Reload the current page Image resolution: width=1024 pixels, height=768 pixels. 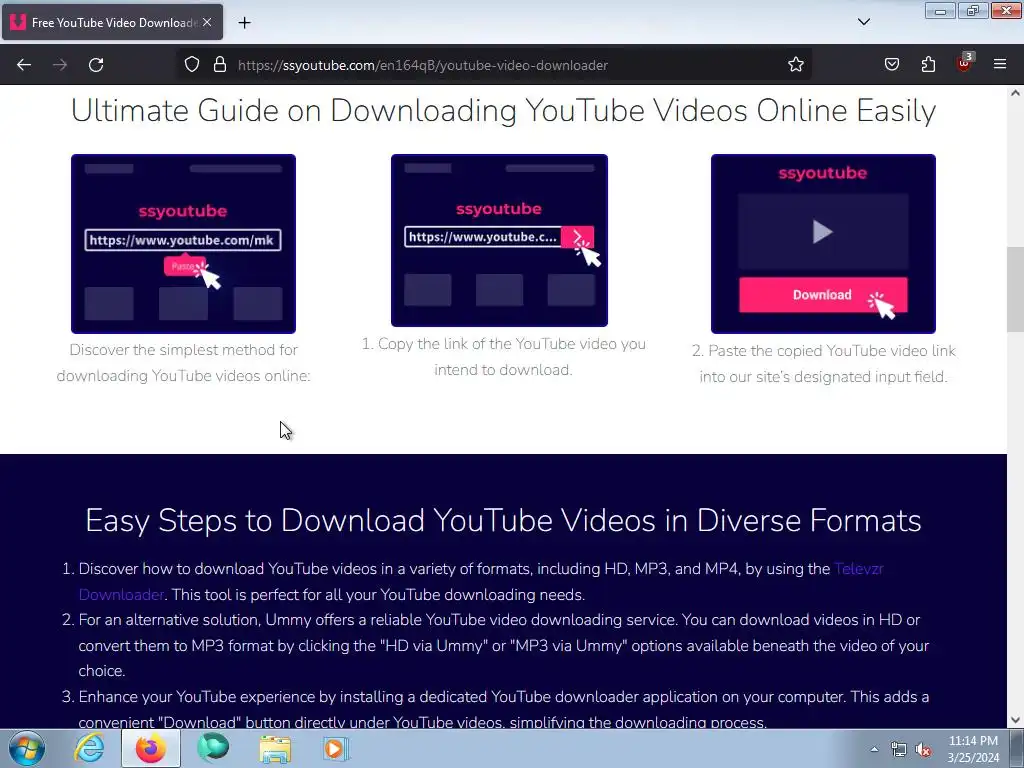96,65
